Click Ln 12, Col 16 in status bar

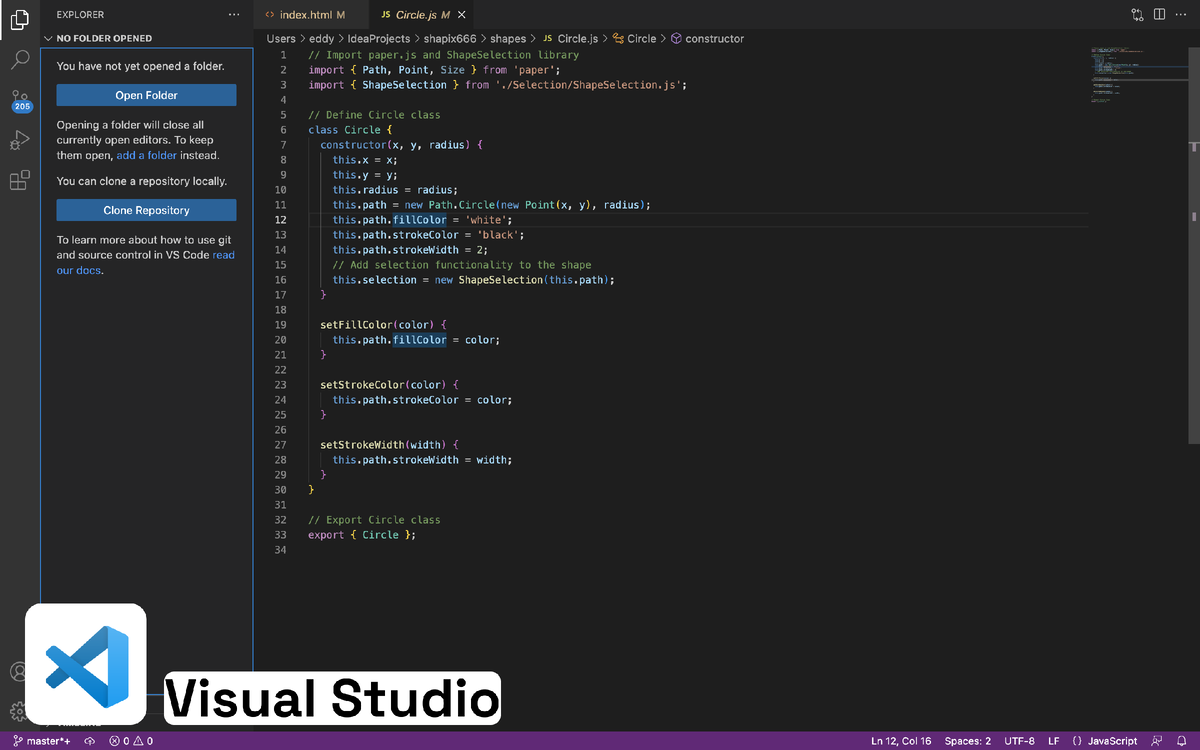pos(901,741)
